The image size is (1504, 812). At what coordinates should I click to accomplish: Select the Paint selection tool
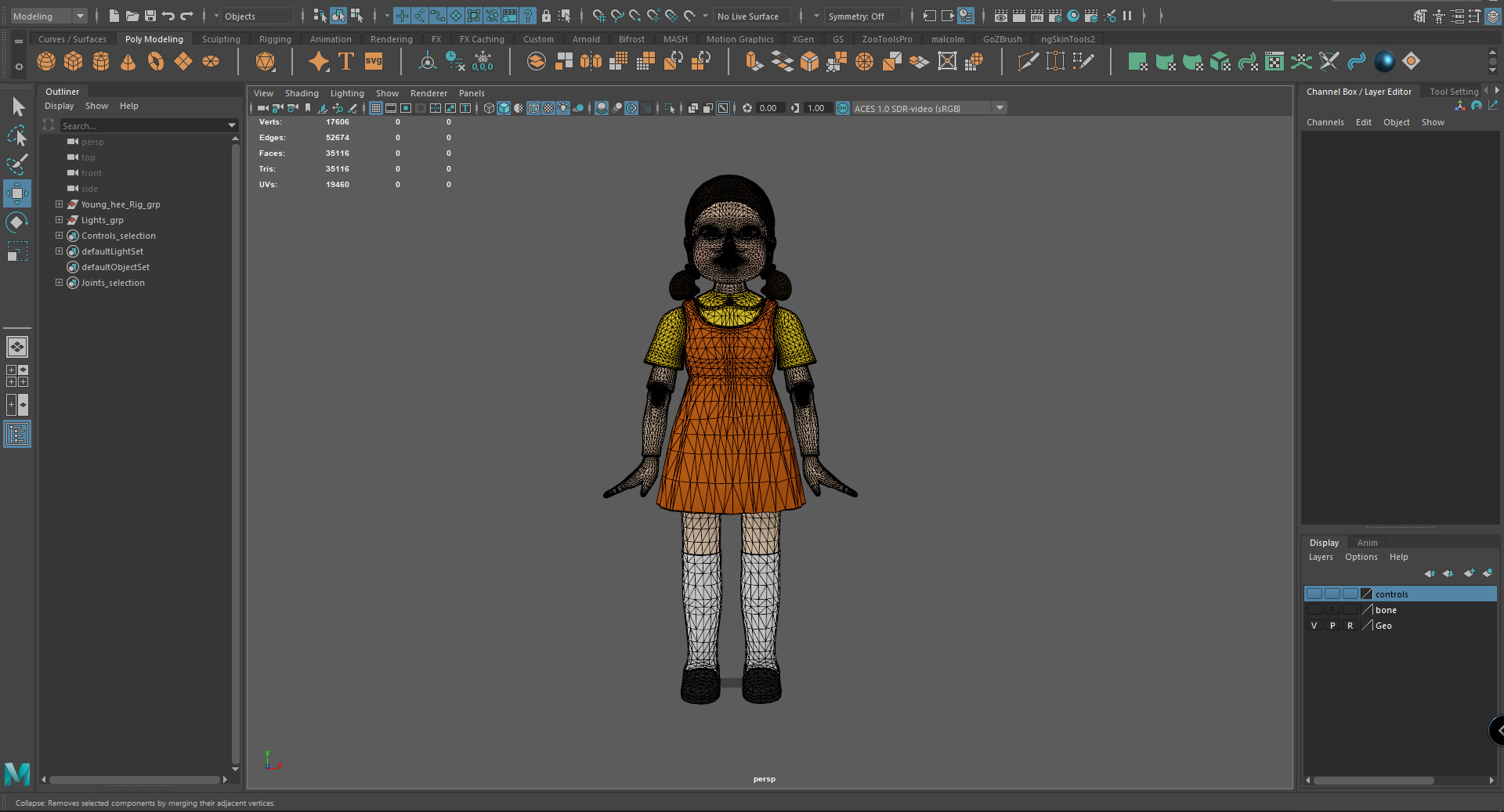(17, 164)
